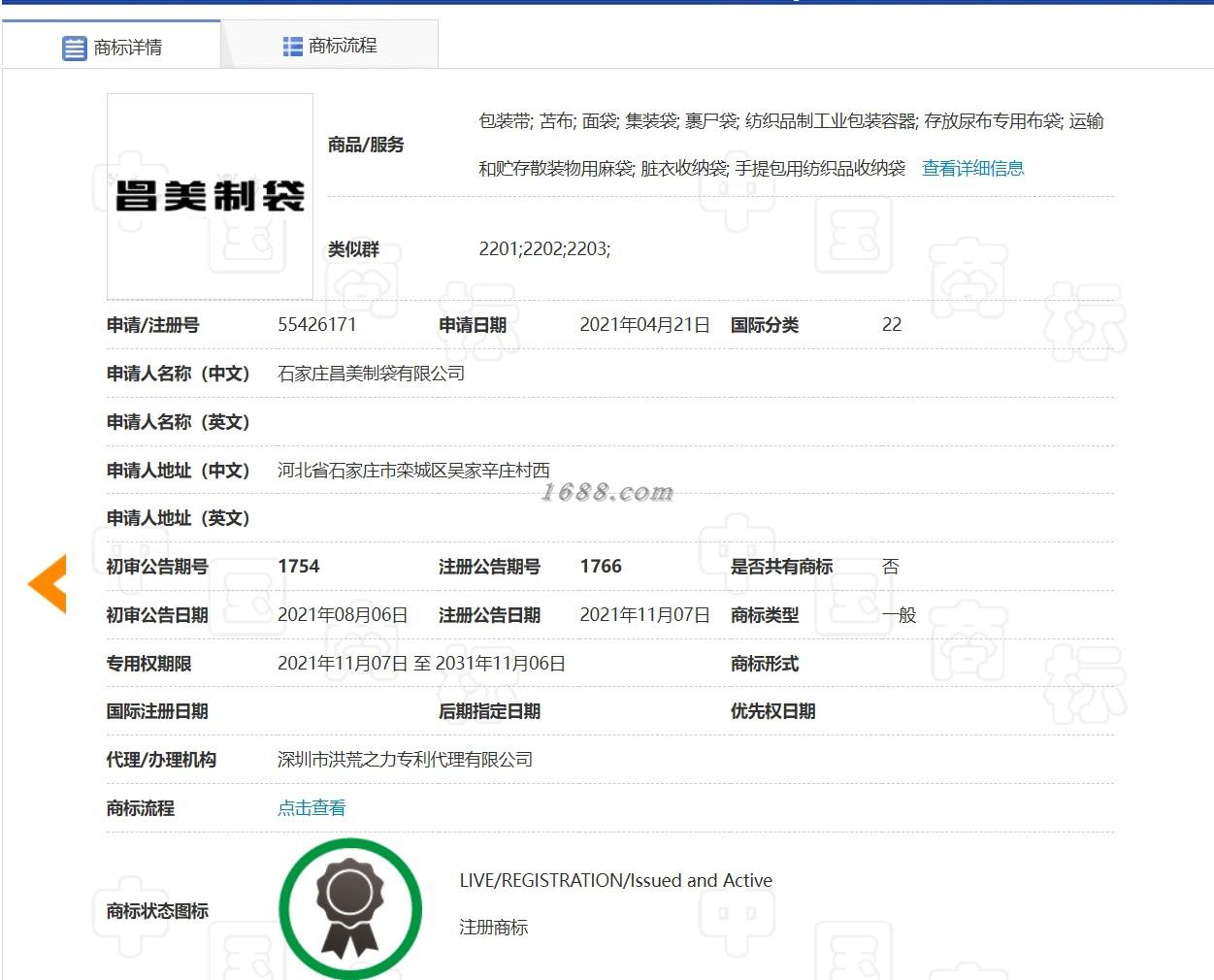The width and height of the screenshot is (1214, 980).
Task: Select the 注册商标 status text
Action: pyautogui.click(x=493, y=927)
